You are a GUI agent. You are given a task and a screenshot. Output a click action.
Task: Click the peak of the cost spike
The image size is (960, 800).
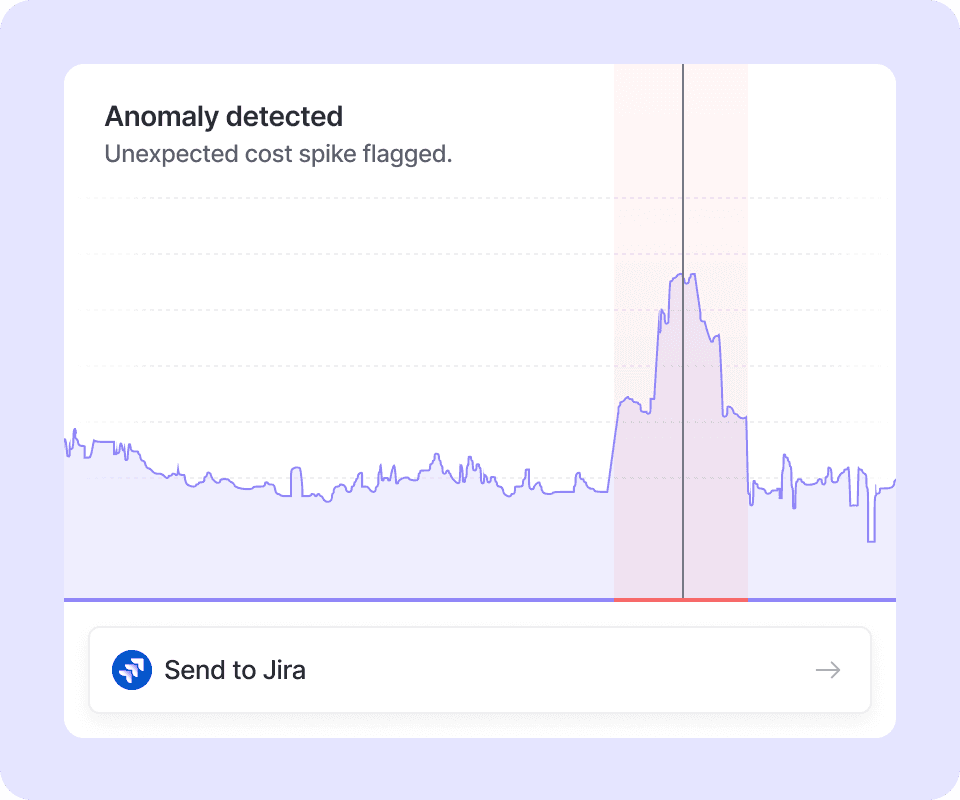(x=686, y=274)
